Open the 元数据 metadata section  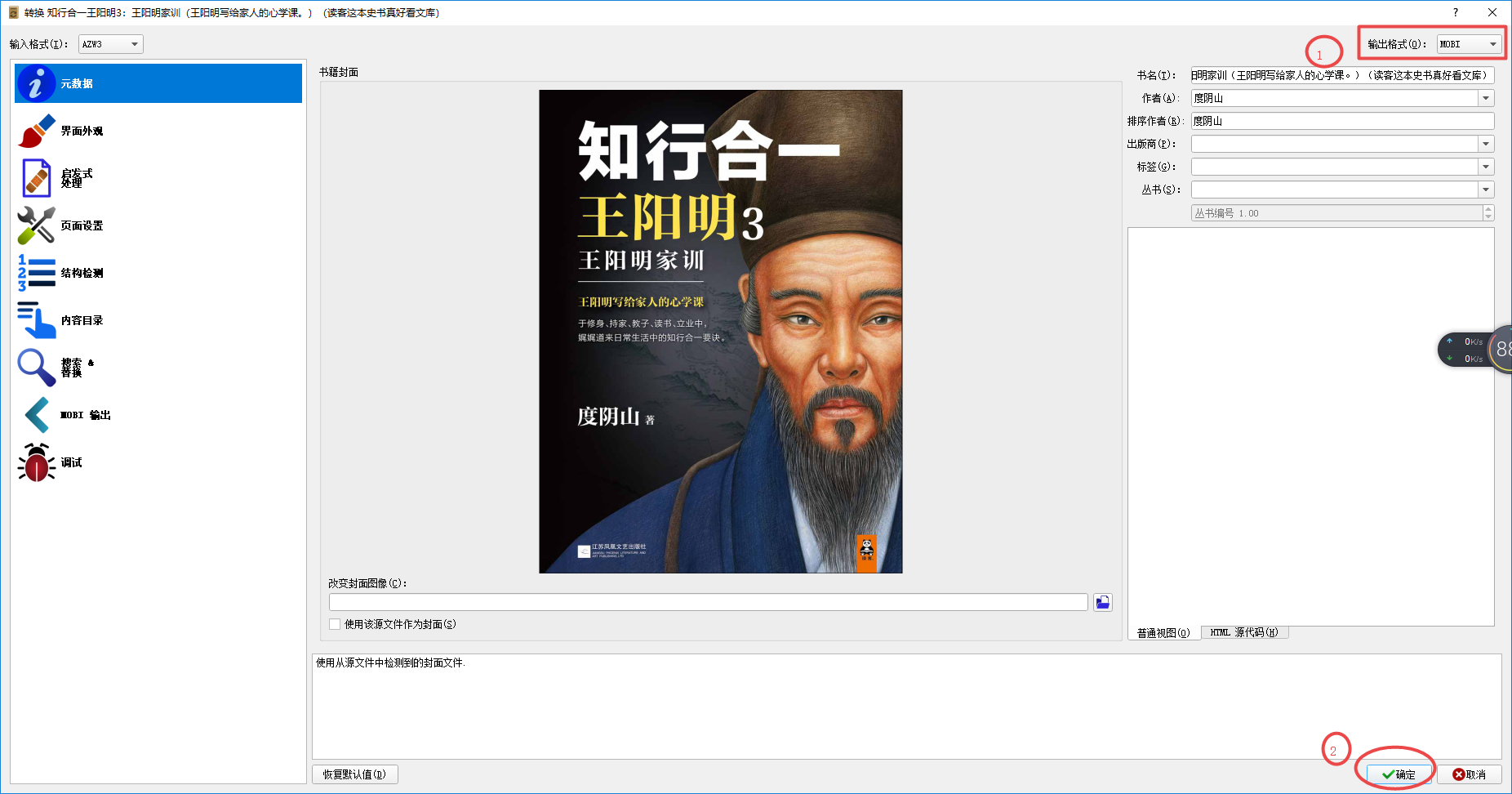pyautogui.click(x=158, y=83)
